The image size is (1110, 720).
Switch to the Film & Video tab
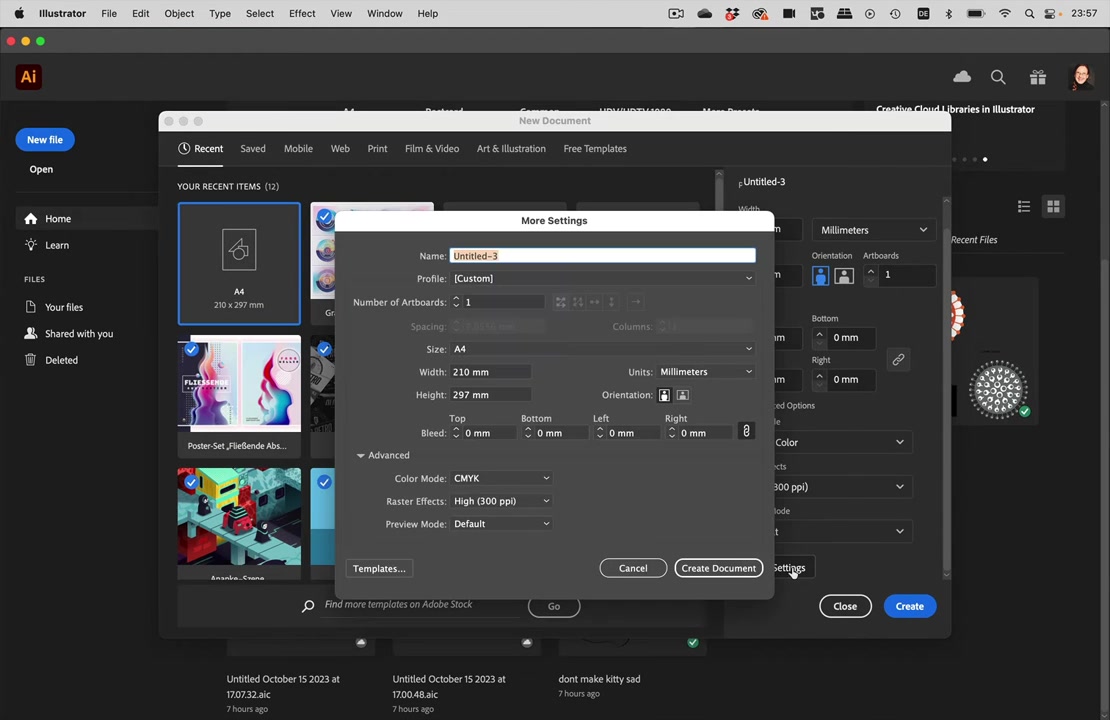click(432, 149)
